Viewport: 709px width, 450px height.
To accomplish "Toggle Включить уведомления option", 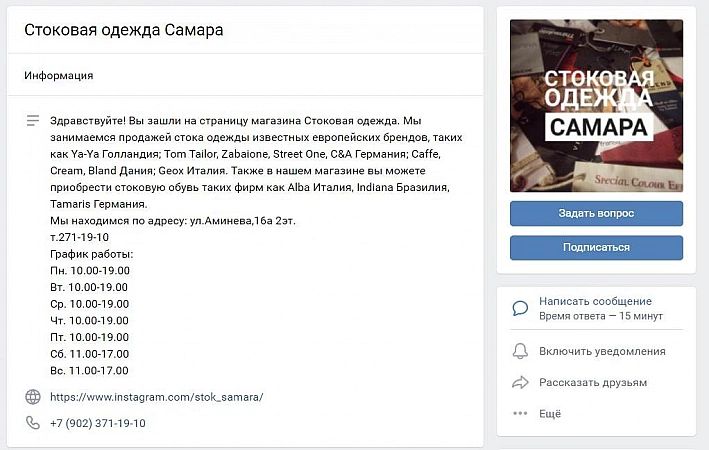I will [x=602, y=351].
